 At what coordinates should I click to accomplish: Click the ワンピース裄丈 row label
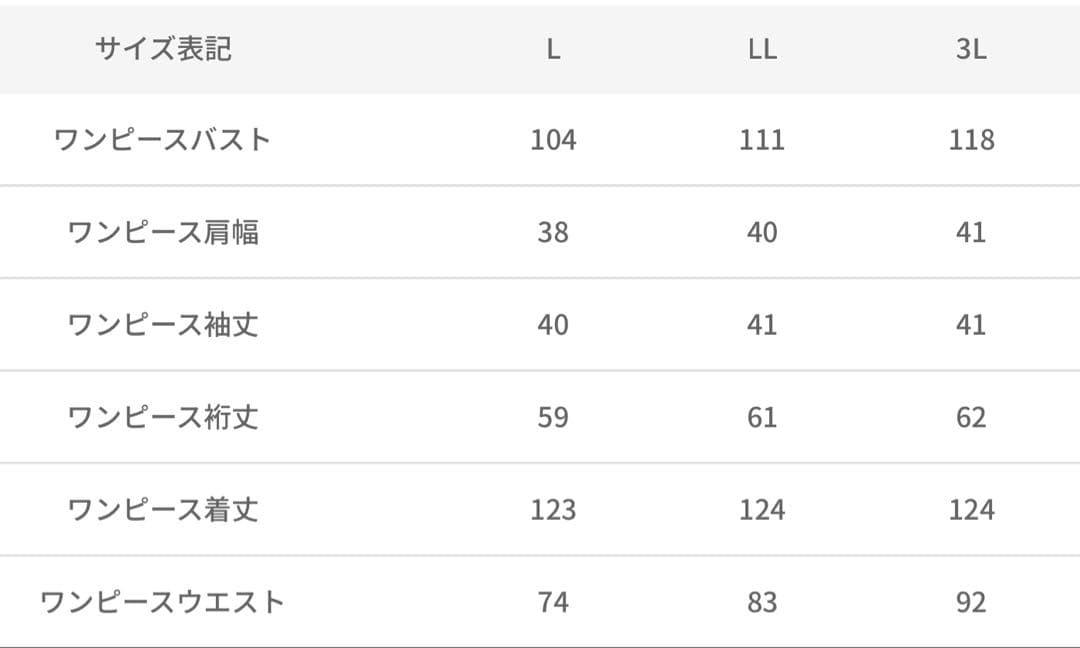pyautogui.click(x=163, y=417)
